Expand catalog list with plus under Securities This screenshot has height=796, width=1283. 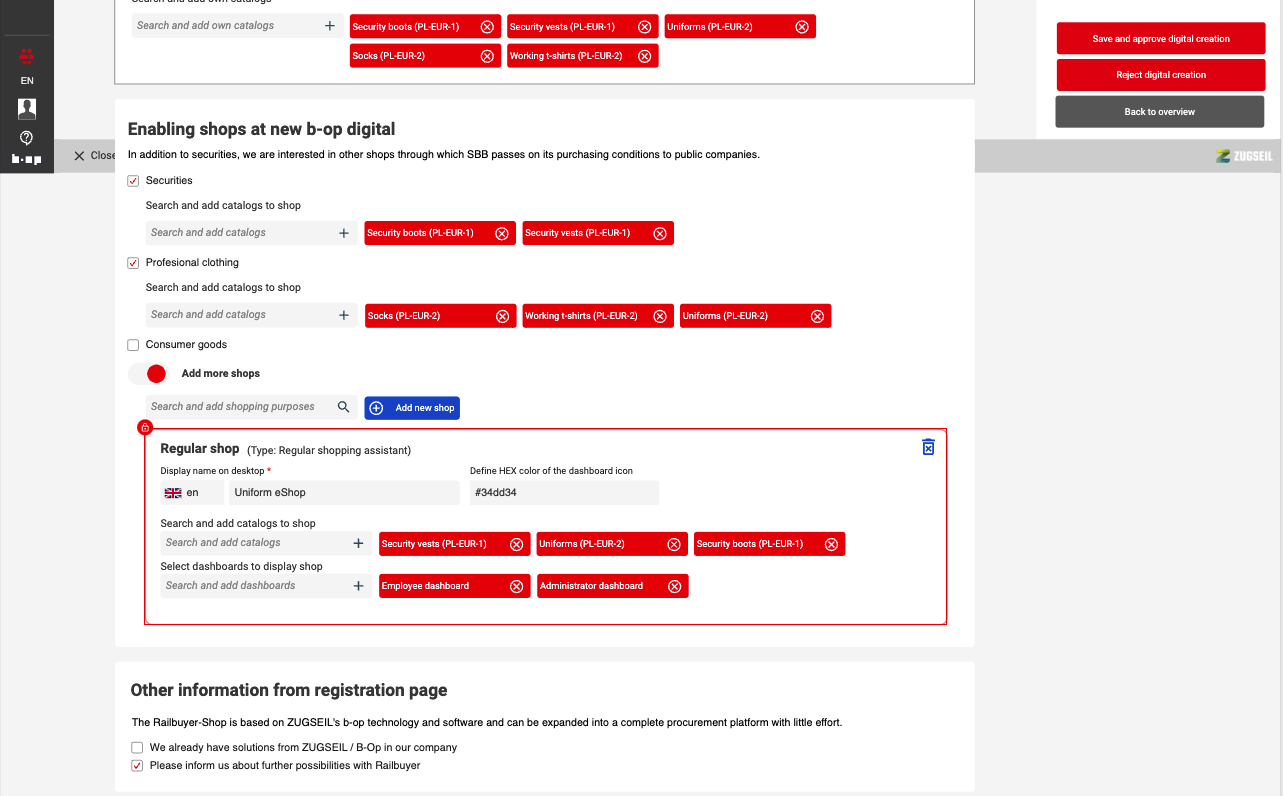[x=344, y=233]
